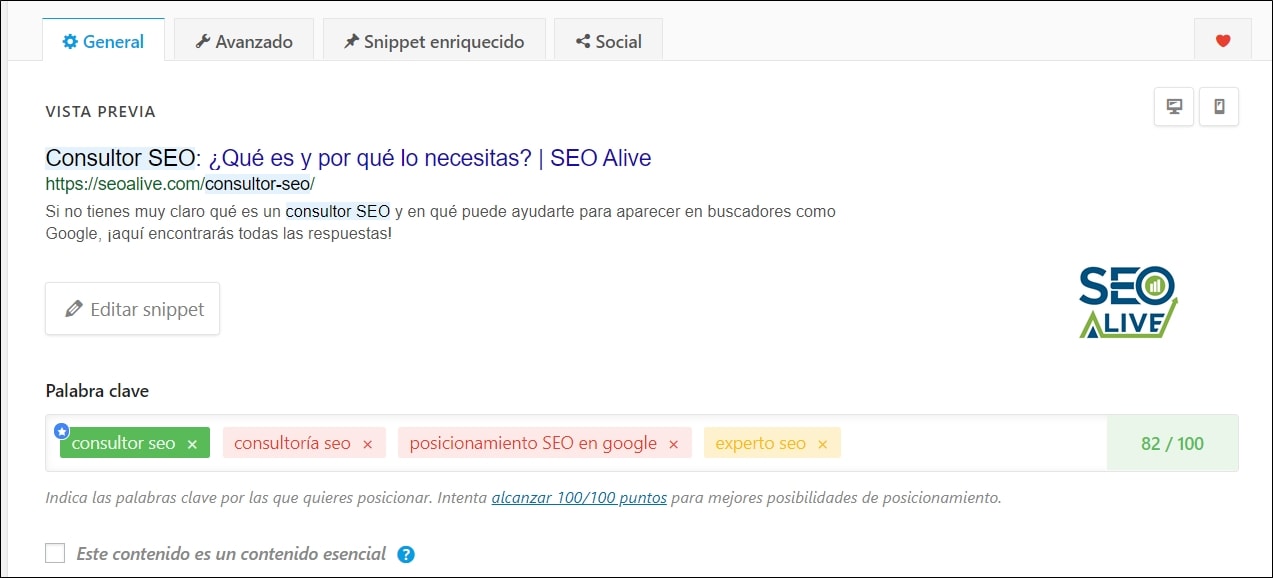The image size is (1273, 578).
Task: Select the General tab
Action: pyautogui.click(x=104, y=41)
